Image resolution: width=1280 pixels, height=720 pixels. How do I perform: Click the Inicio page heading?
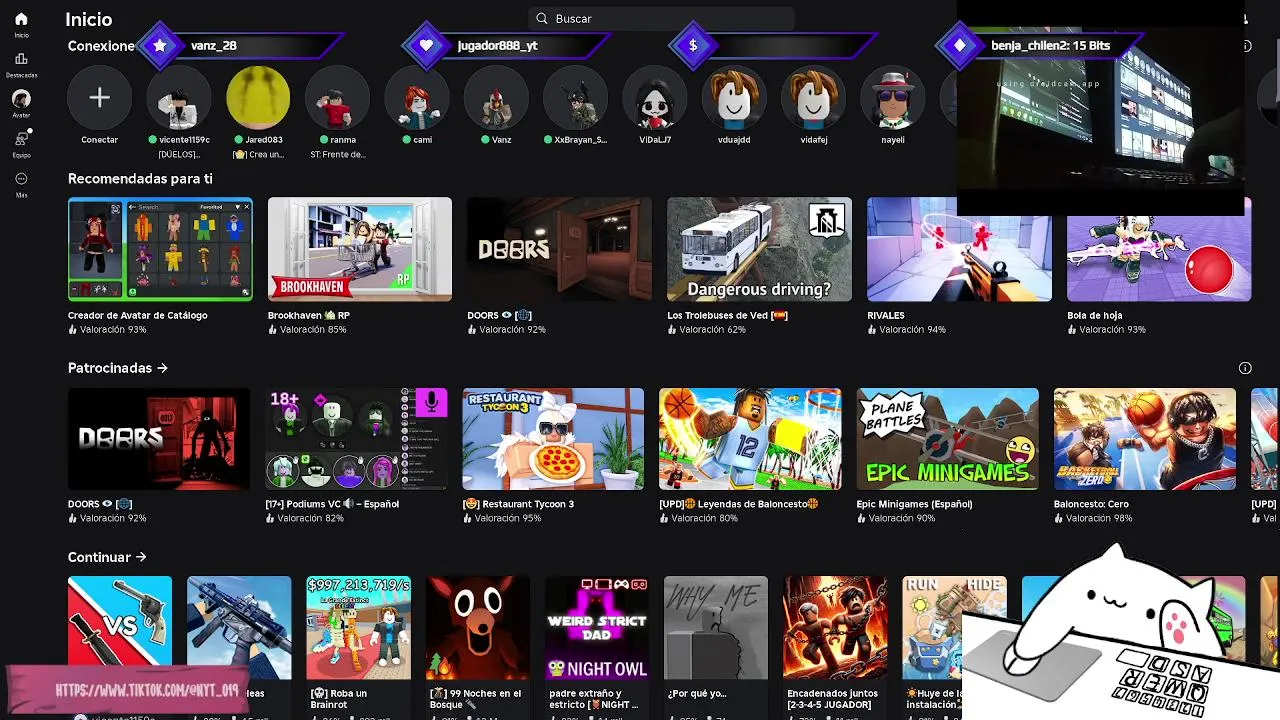[x=89, y=19]
